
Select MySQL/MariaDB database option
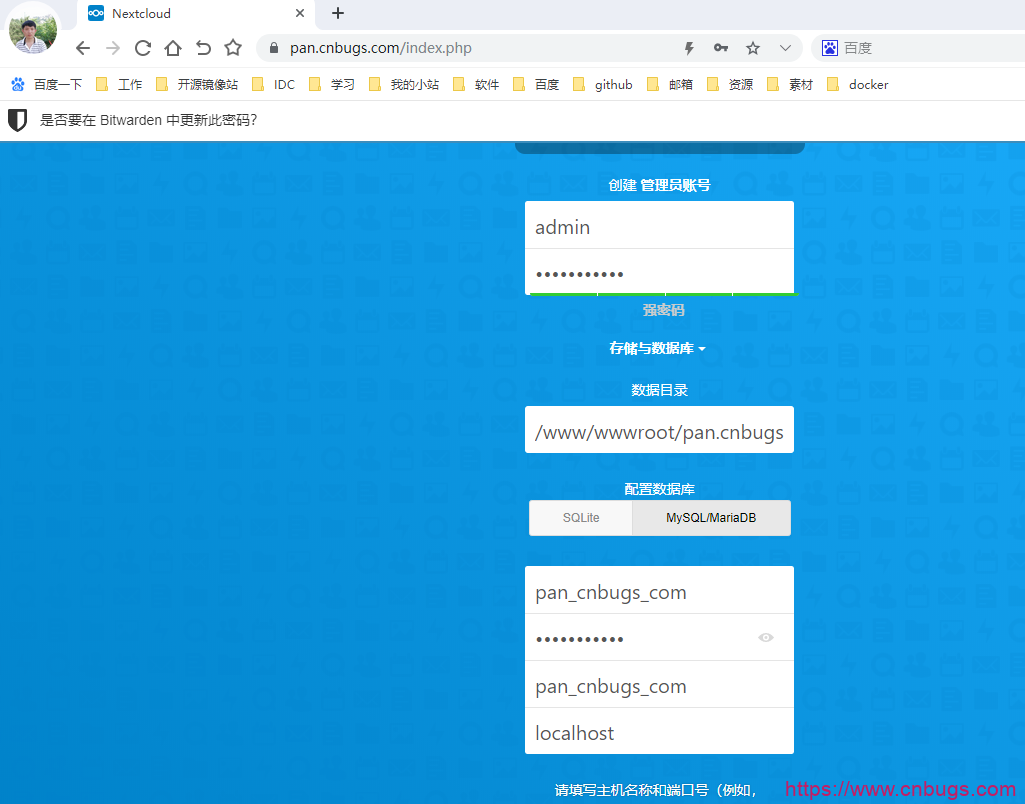(x=711, y=518)
